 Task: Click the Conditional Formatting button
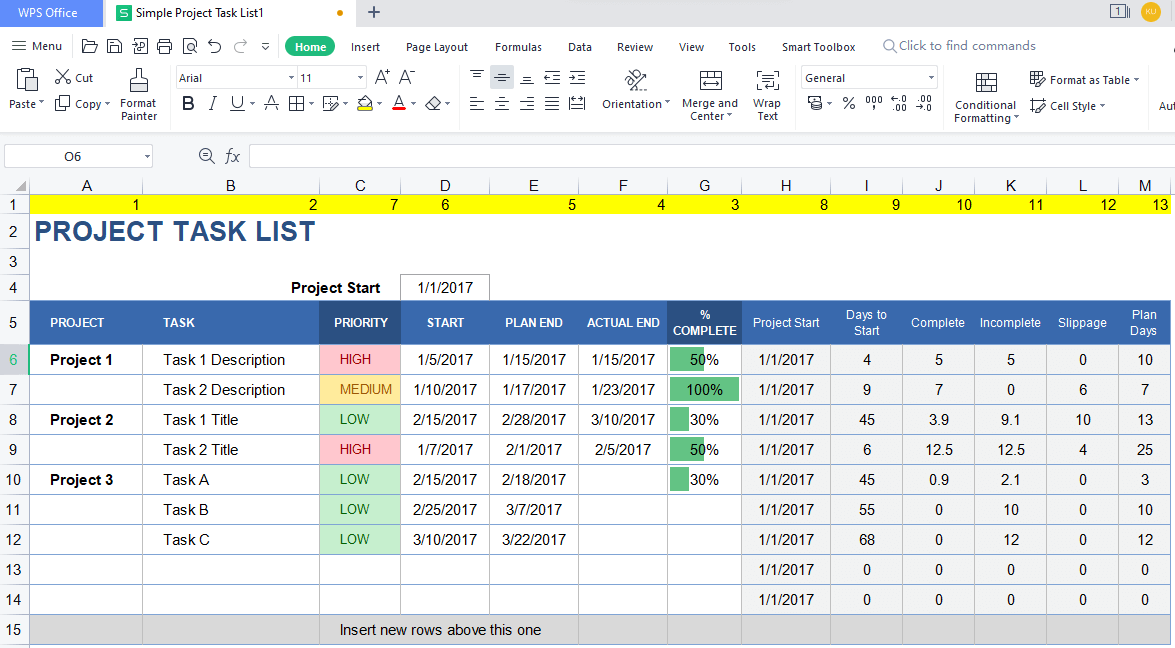pyautogui.click(x=986, y=97)
